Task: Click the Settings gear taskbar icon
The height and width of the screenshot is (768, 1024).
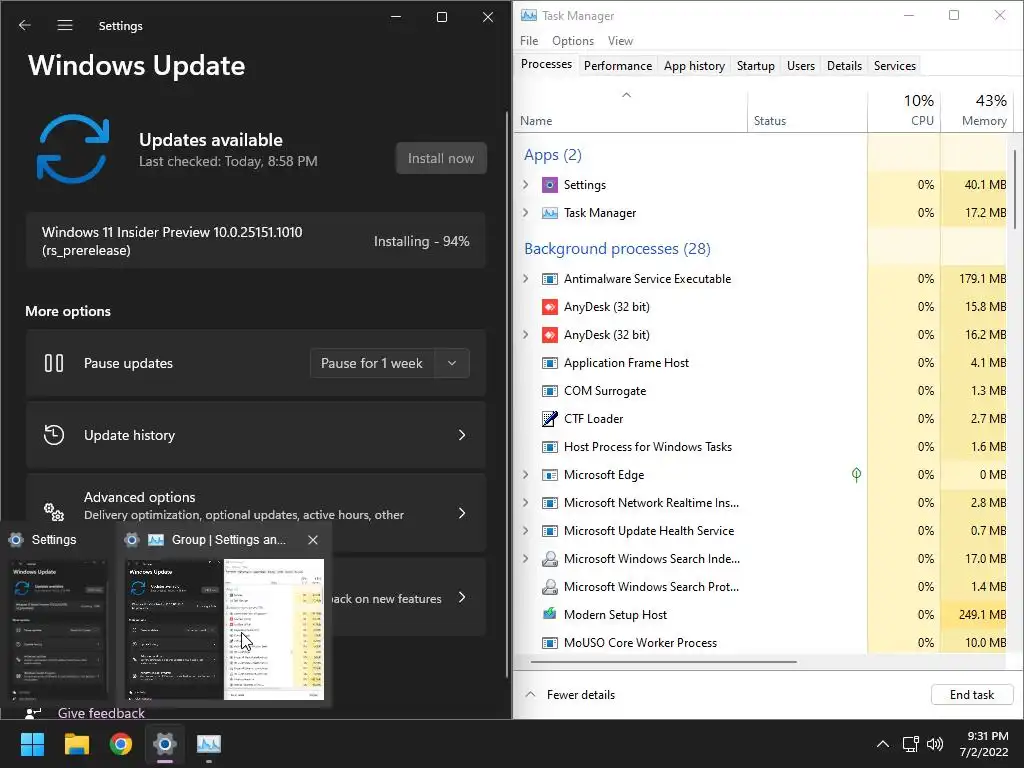Action: (165, 744)
